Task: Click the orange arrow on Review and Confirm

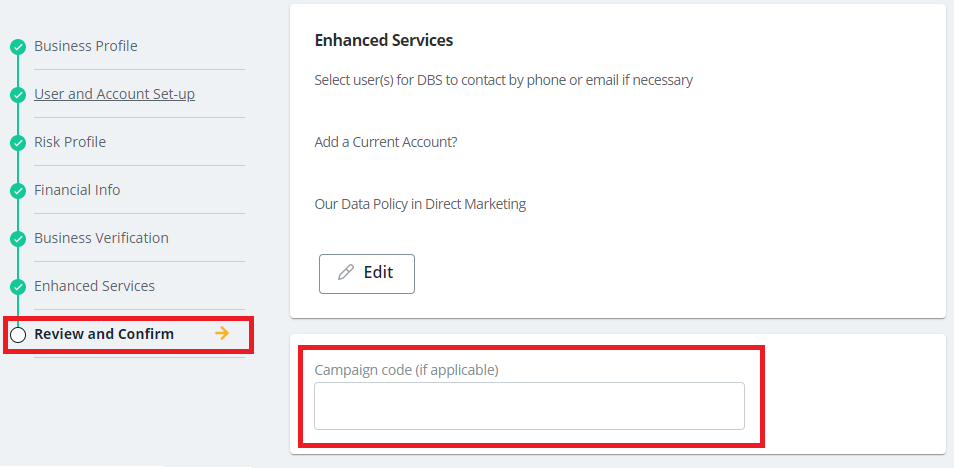Action: pos(222,334)
